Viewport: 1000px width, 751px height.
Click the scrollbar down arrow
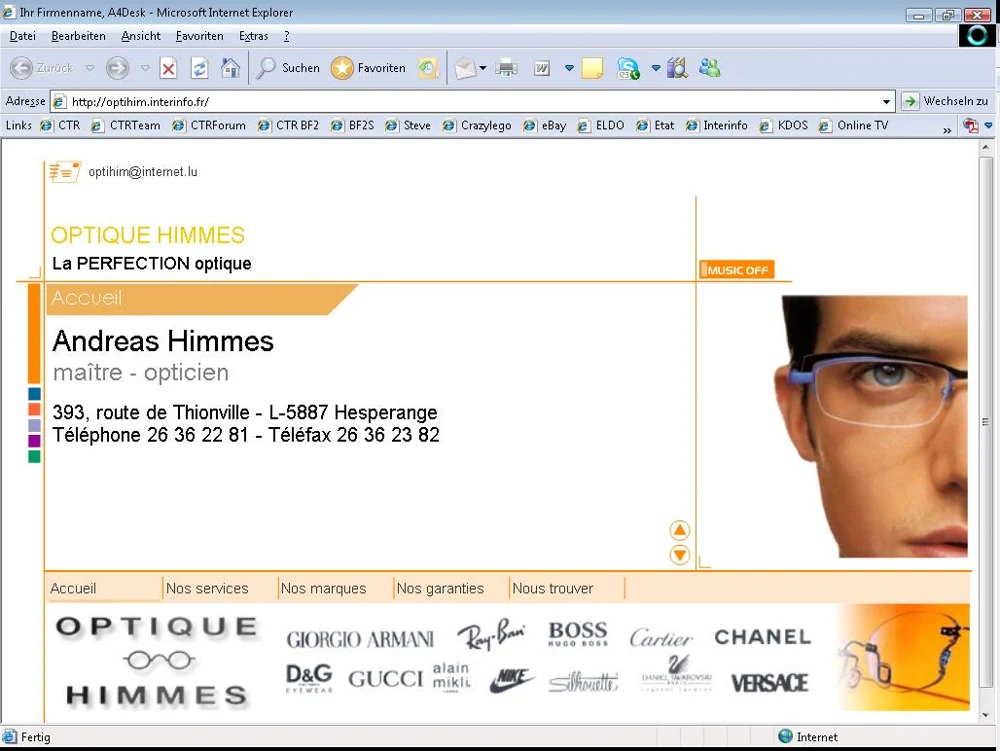(985, 716)
